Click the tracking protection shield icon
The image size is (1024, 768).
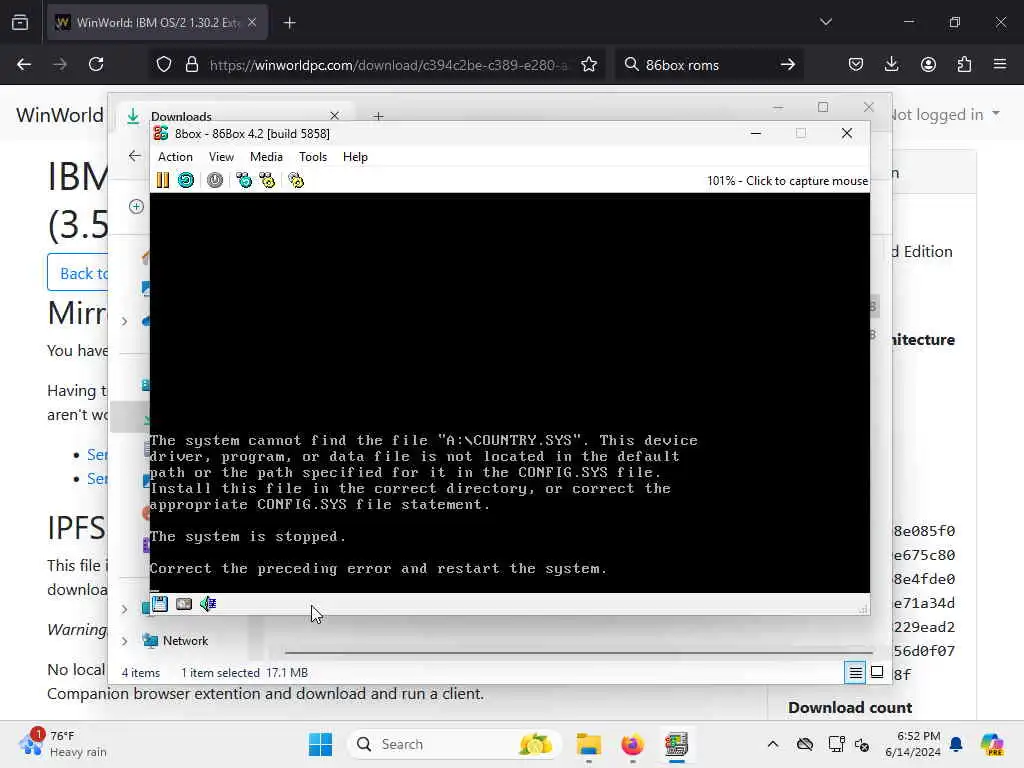[x=164, y=64]
